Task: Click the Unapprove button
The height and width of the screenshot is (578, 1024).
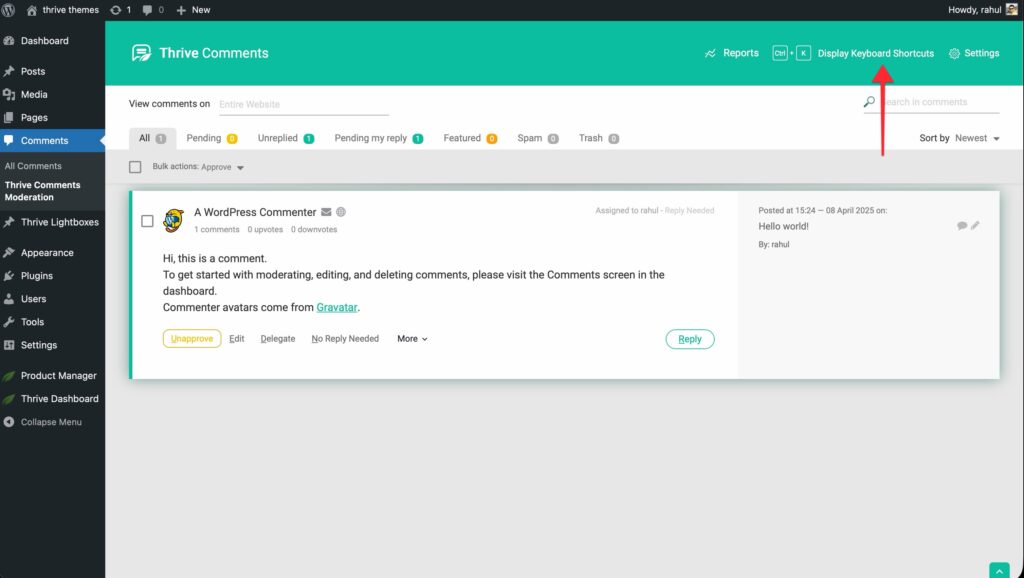Action: (192, 339)
